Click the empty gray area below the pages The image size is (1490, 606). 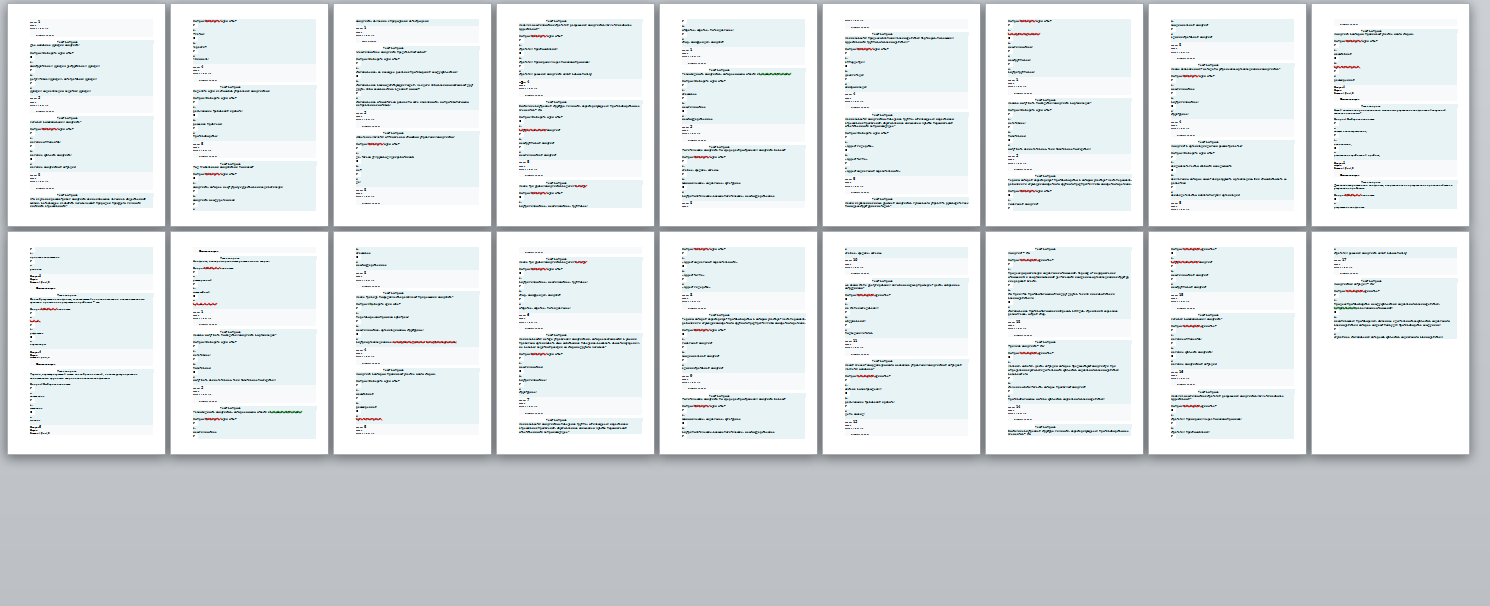tap(745, 532)
